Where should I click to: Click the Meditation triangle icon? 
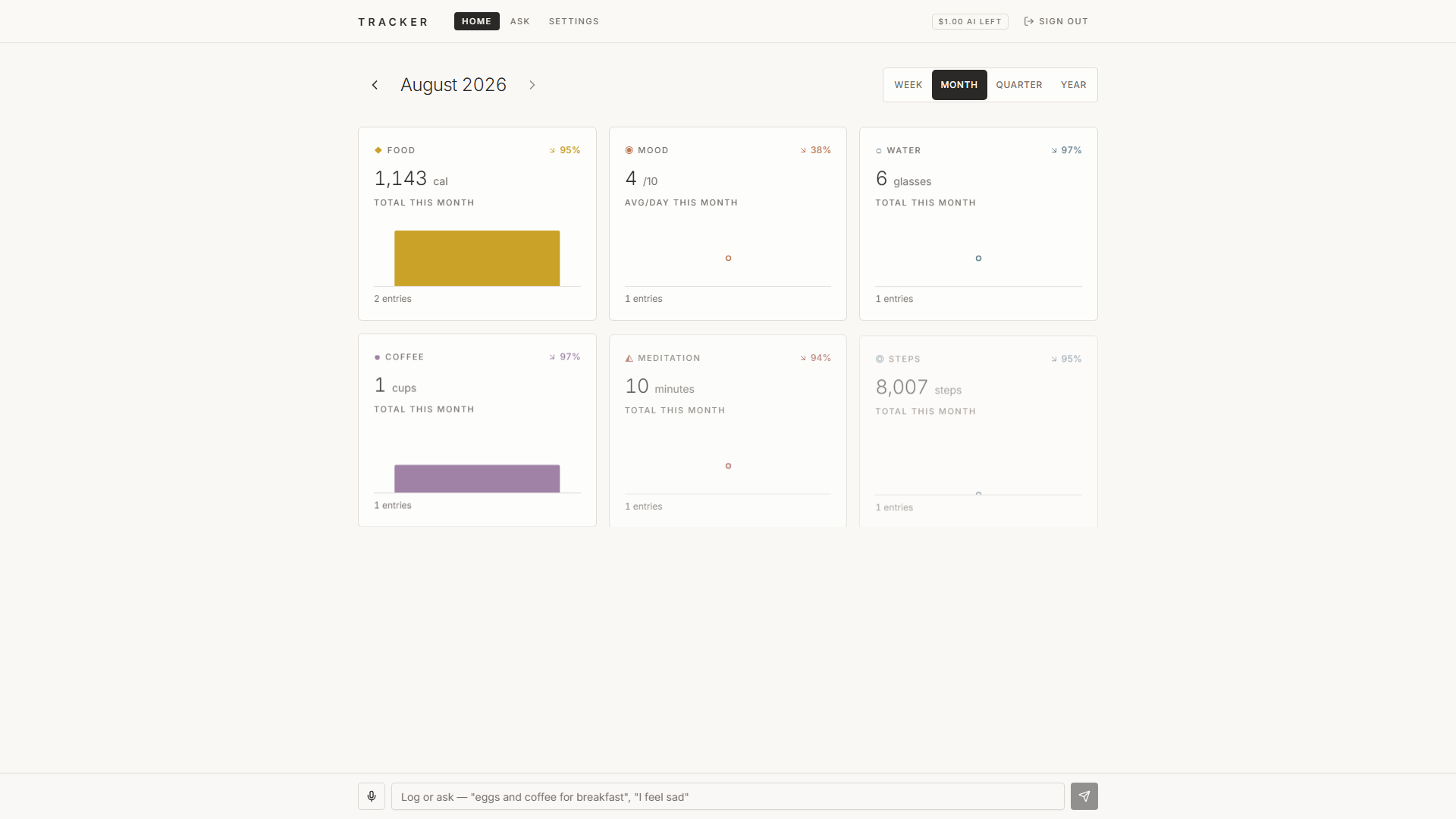(x=629, y=358)
